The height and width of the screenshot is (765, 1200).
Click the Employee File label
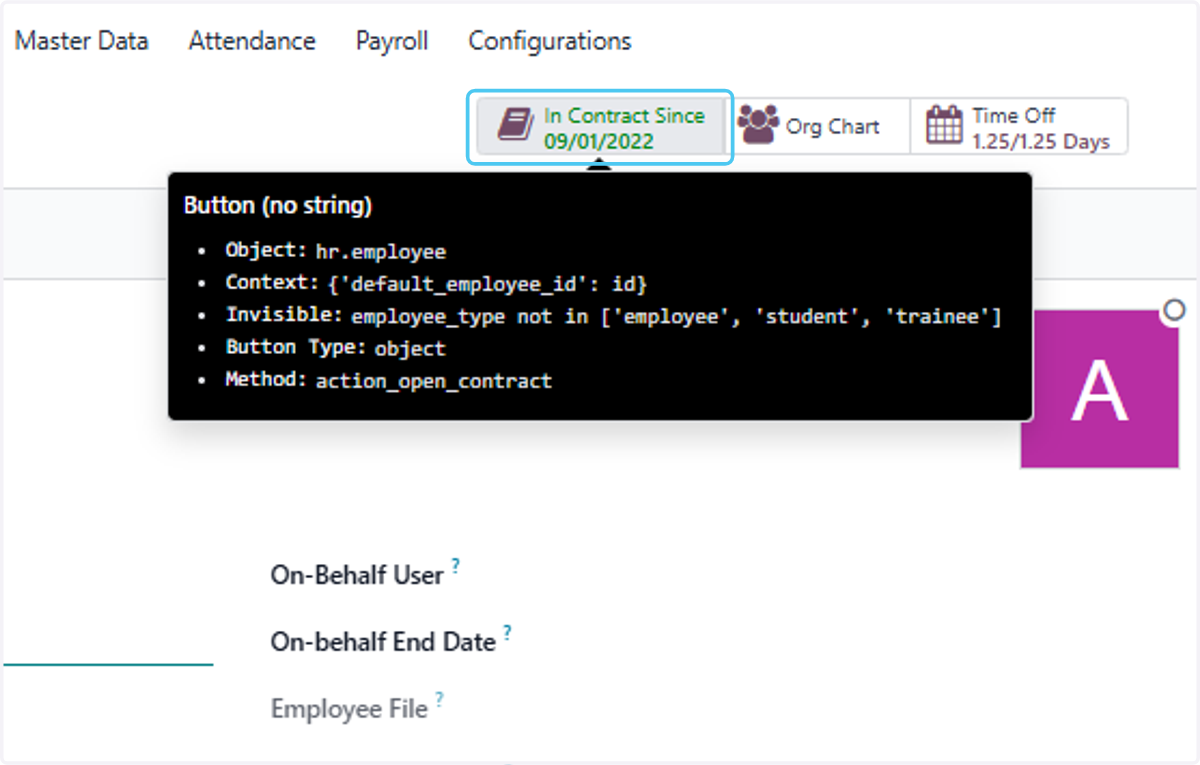click(x=349, y=709)
